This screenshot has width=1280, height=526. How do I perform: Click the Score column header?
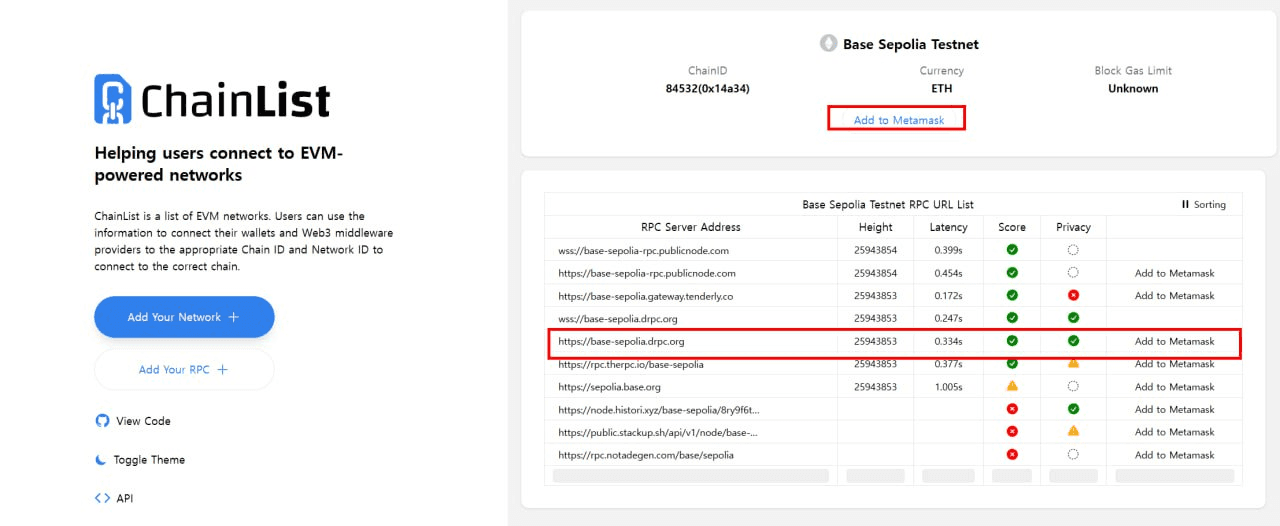(1012, 227)
